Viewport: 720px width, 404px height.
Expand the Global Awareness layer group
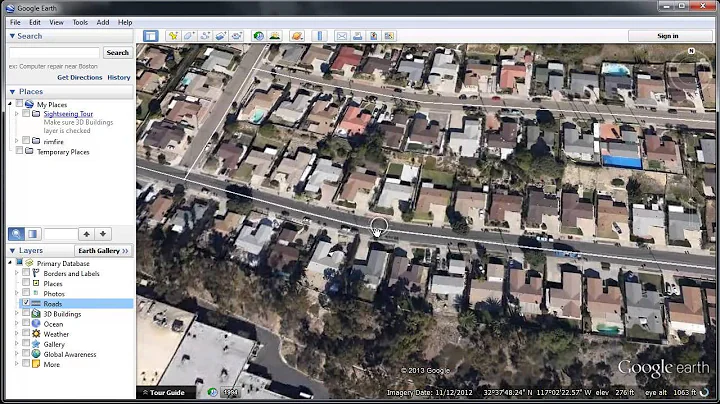(17, 354)
